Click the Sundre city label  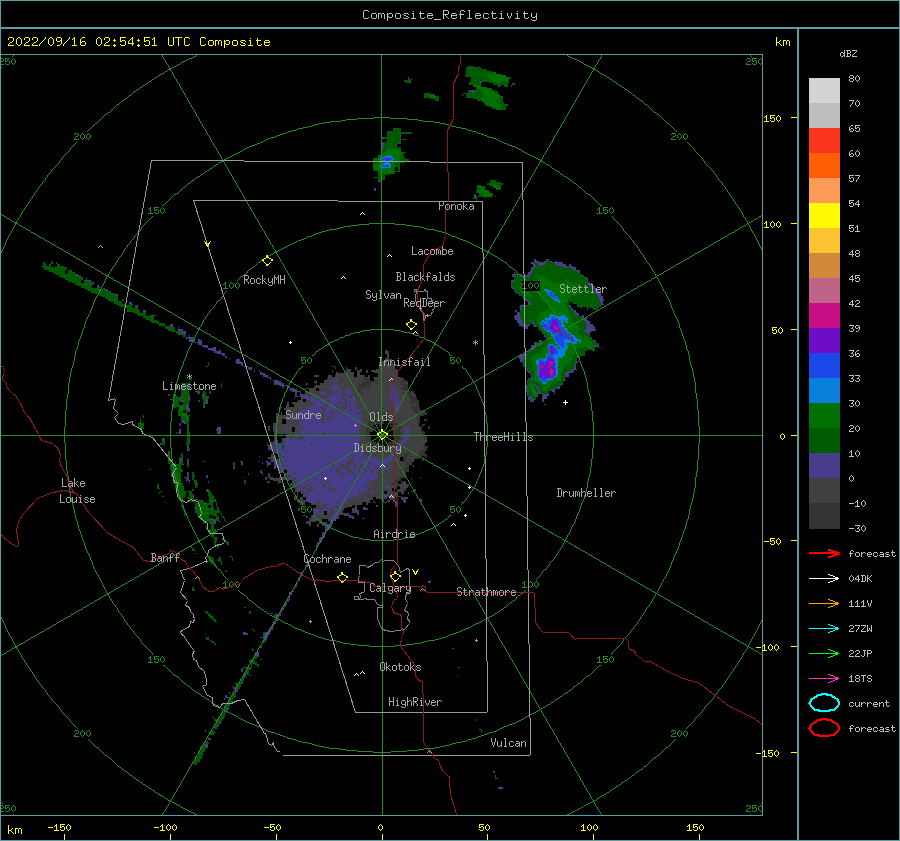[x=303, y=414]
